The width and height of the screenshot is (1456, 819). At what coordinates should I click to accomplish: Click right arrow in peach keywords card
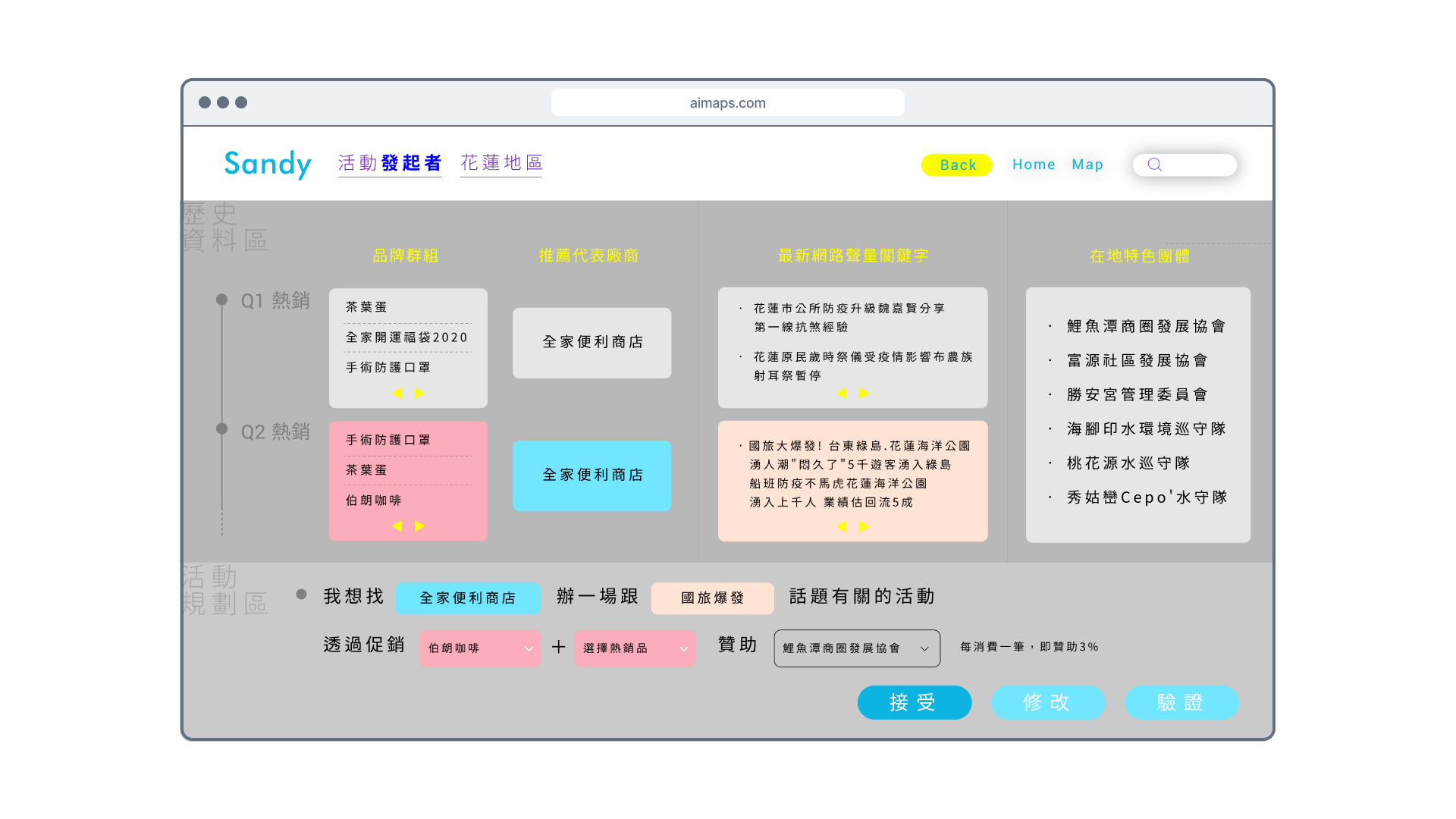[864, 526]
